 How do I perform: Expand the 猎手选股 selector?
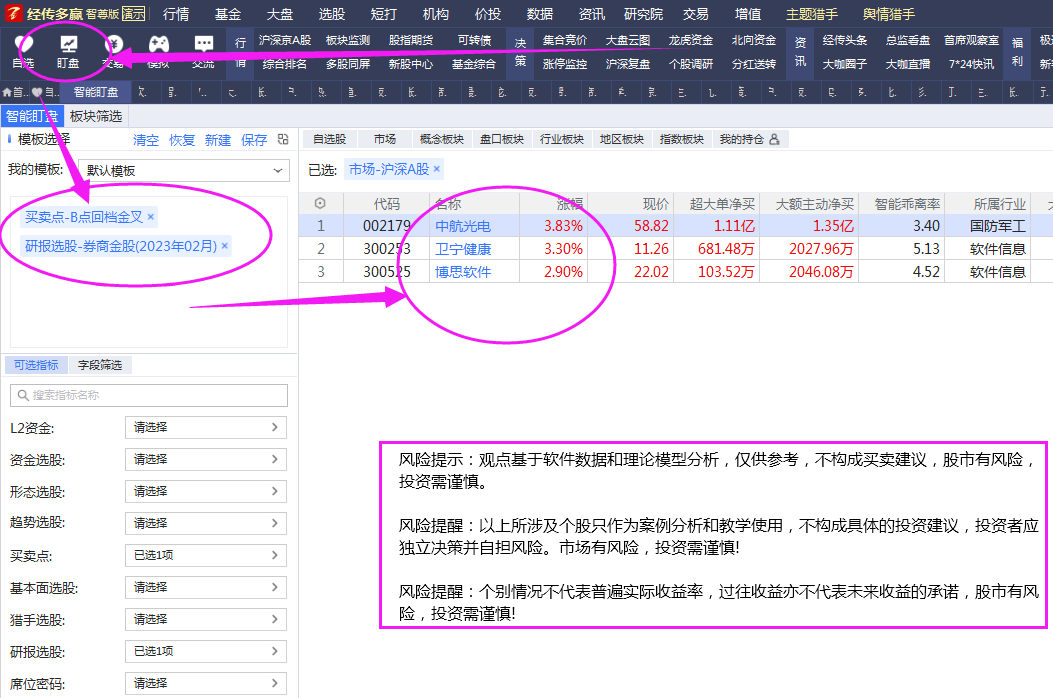coord(205,619)
